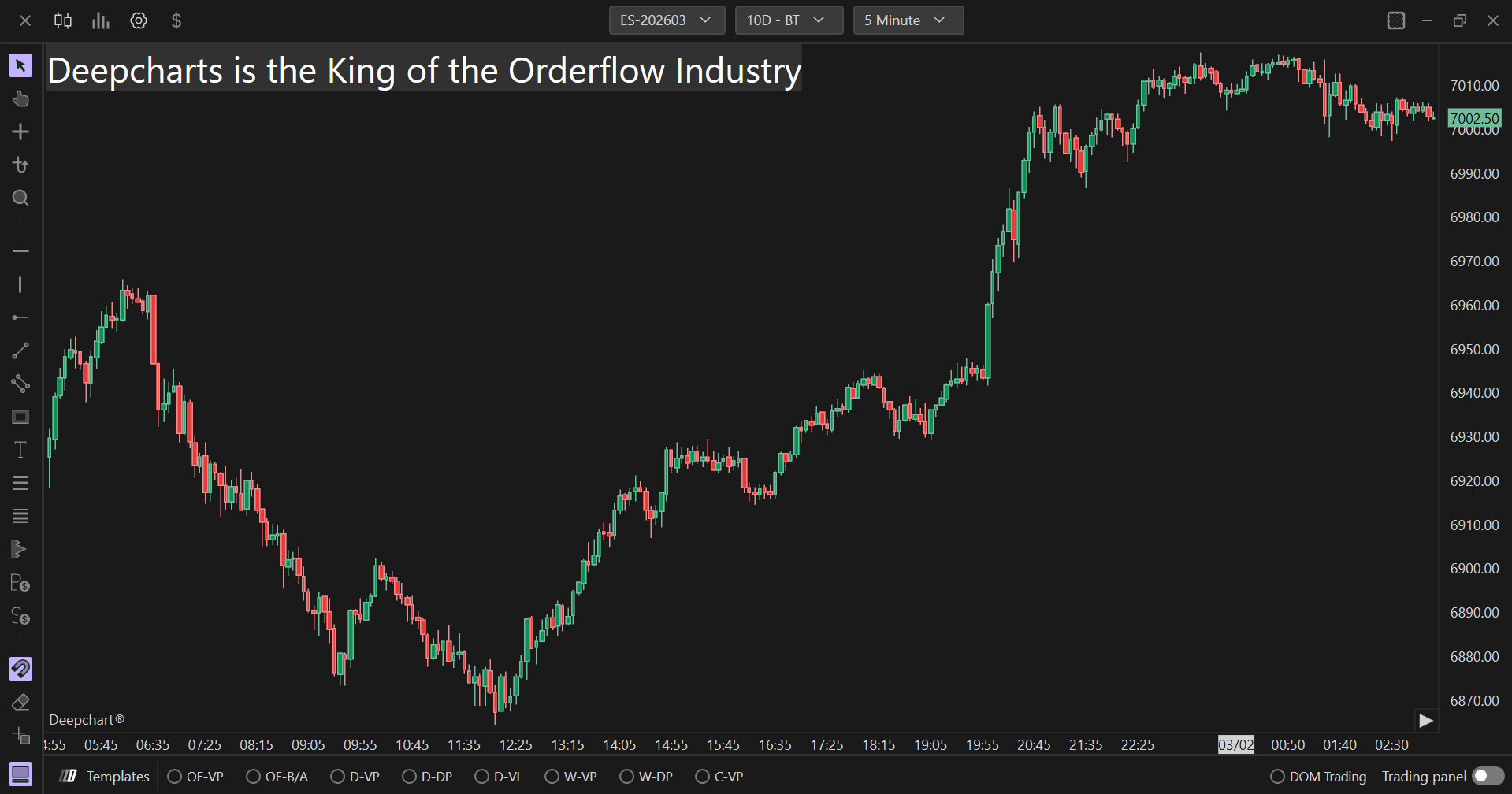Activate the magnifier zoom tool

20,198
